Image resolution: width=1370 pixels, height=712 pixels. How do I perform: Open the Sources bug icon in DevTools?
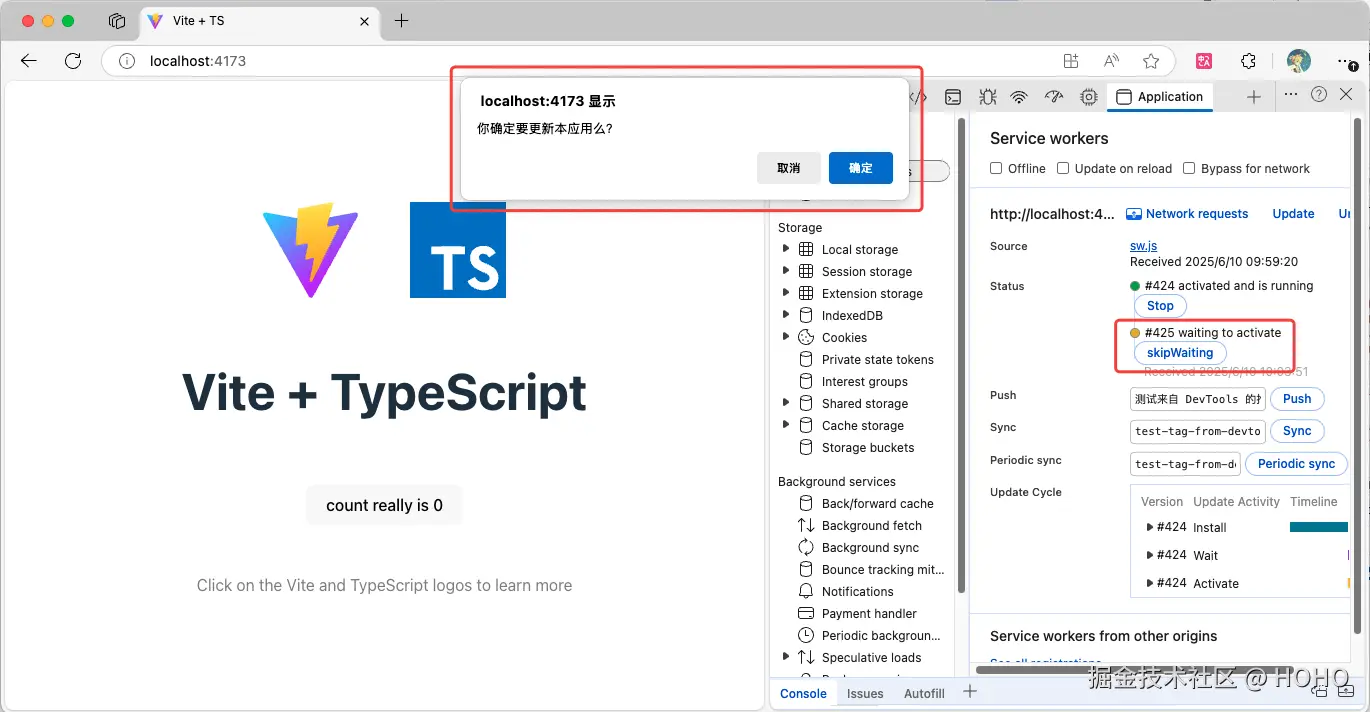(x=988, y=97)
